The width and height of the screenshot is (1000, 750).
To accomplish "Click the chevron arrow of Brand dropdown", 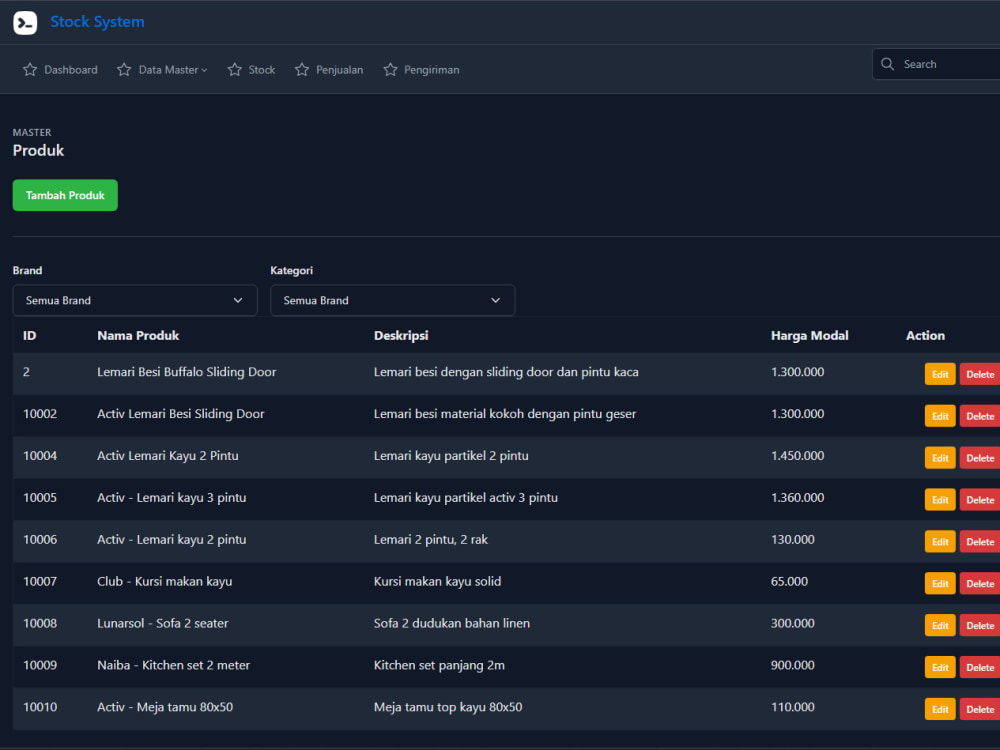I will 238,300.
